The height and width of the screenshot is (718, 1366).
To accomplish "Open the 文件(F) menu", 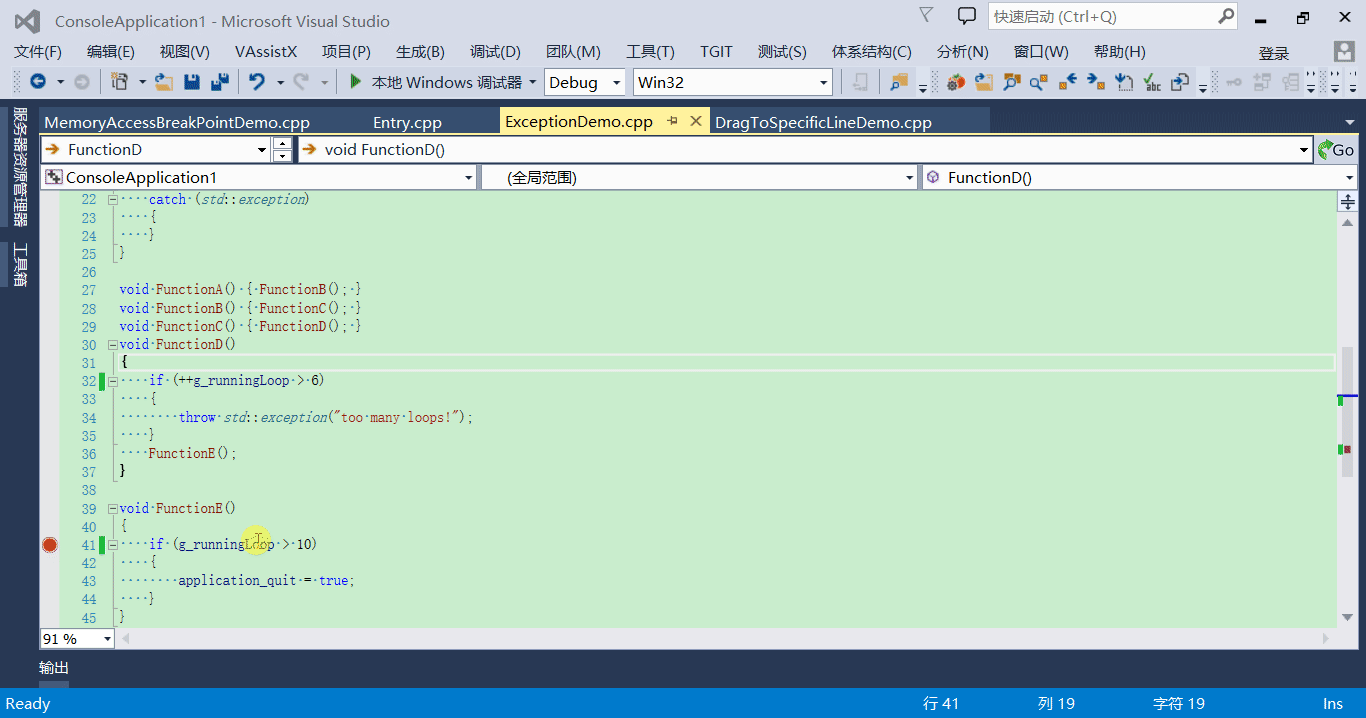I will pyautogui.click(x=38, y=52).
